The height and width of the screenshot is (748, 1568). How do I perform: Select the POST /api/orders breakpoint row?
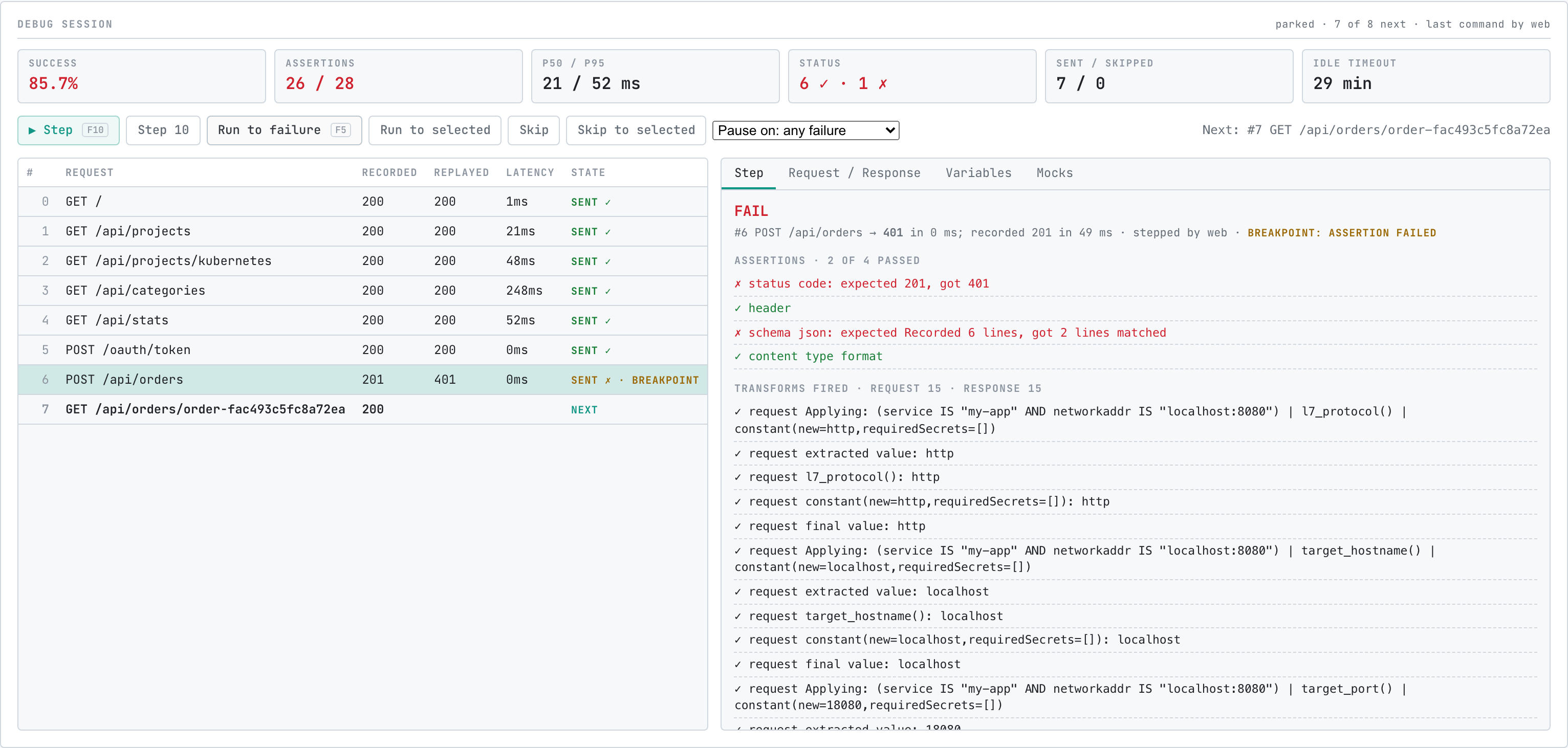[x=363, y=380]
